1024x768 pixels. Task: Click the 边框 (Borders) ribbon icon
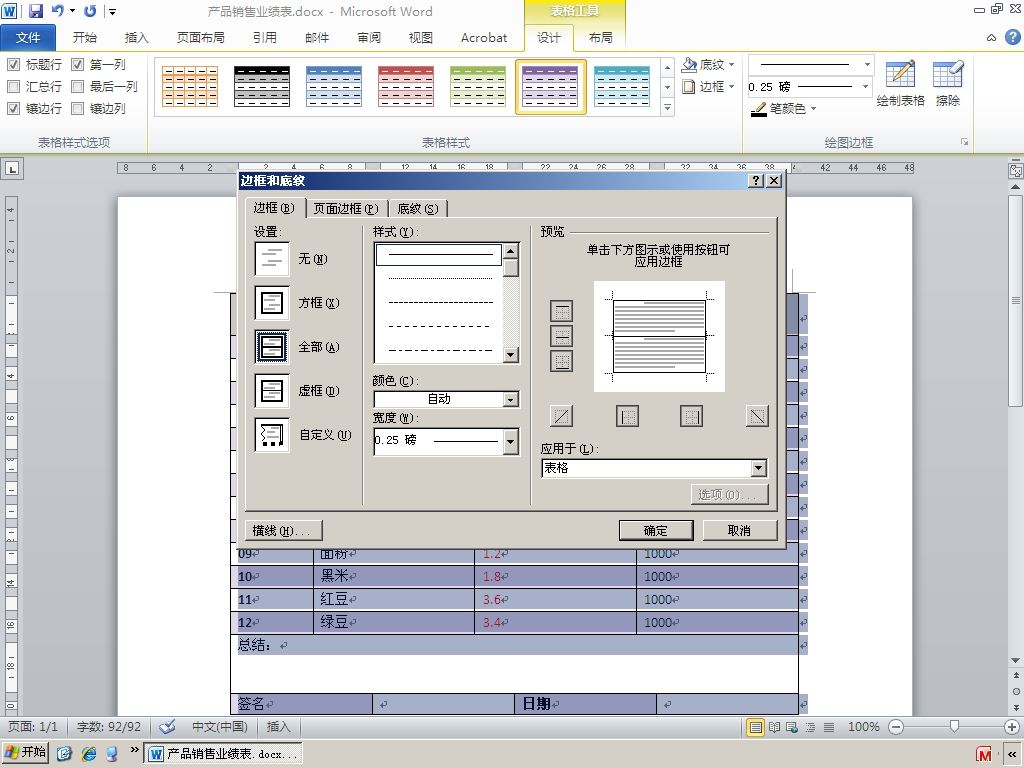(688, 86)
